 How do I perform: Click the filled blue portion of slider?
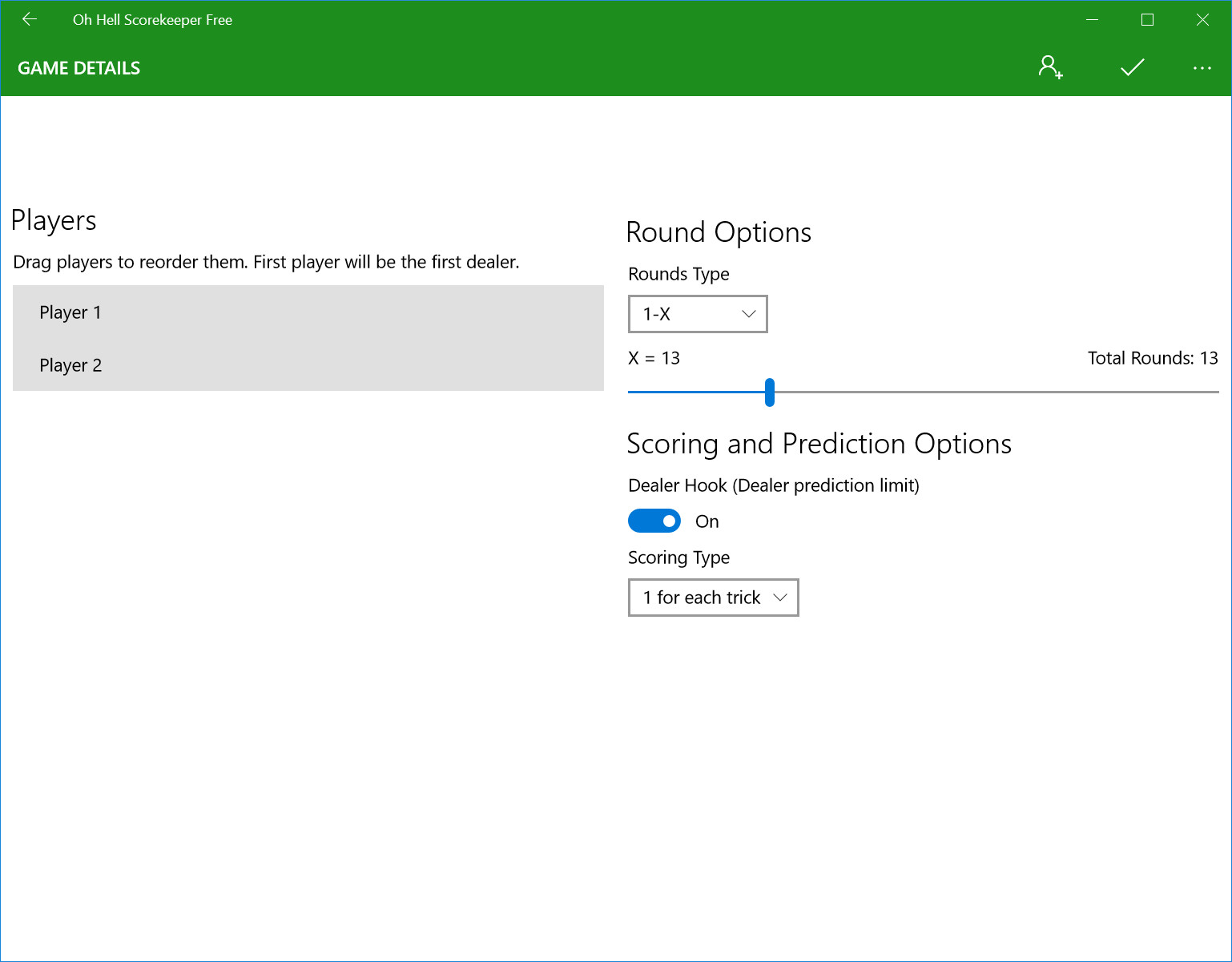[695, 392]
